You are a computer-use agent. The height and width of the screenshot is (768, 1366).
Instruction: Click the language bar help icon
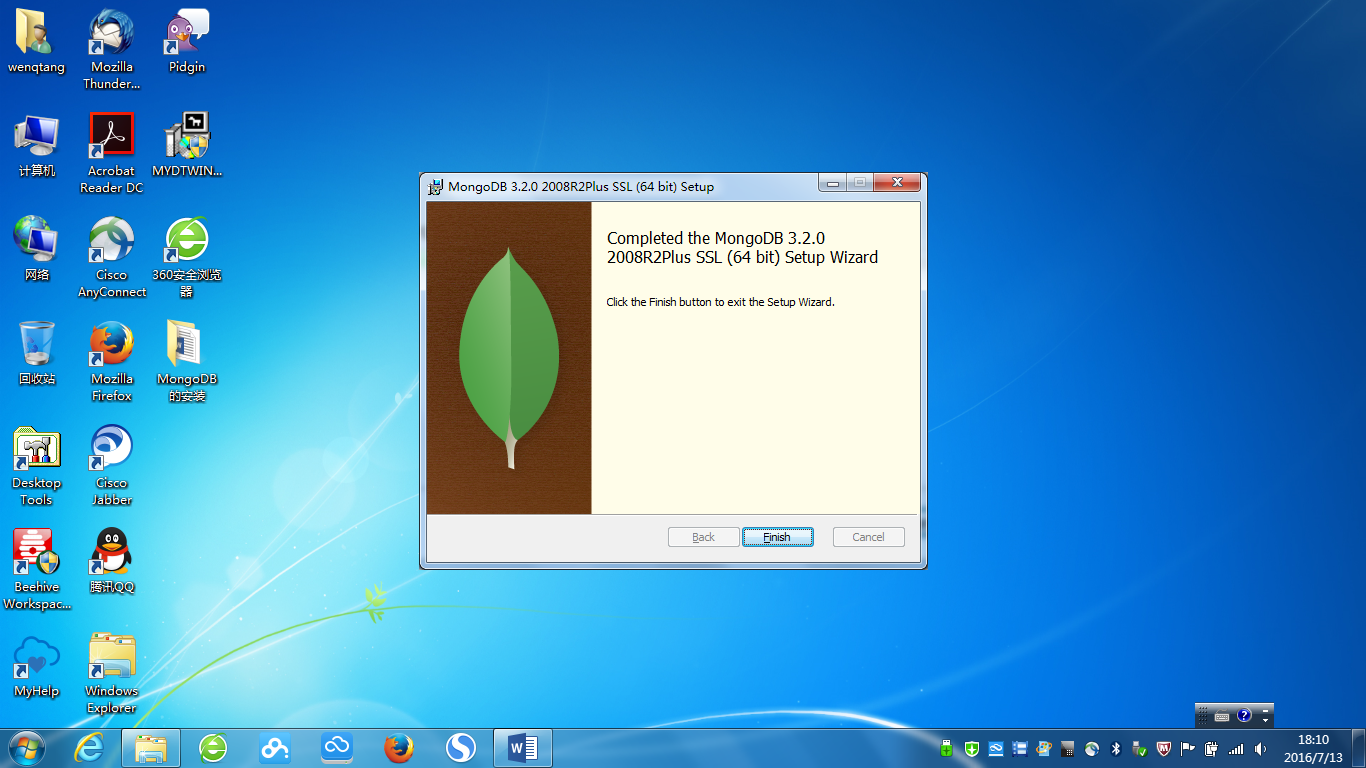point(1244,715)
